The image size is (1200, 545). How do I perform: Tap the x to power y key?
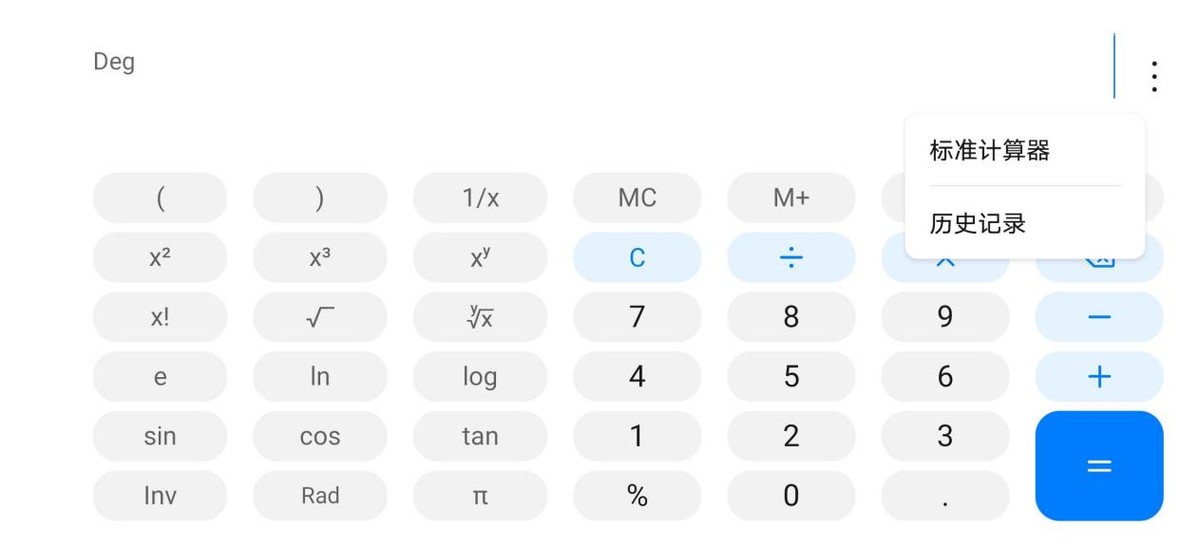480,258
